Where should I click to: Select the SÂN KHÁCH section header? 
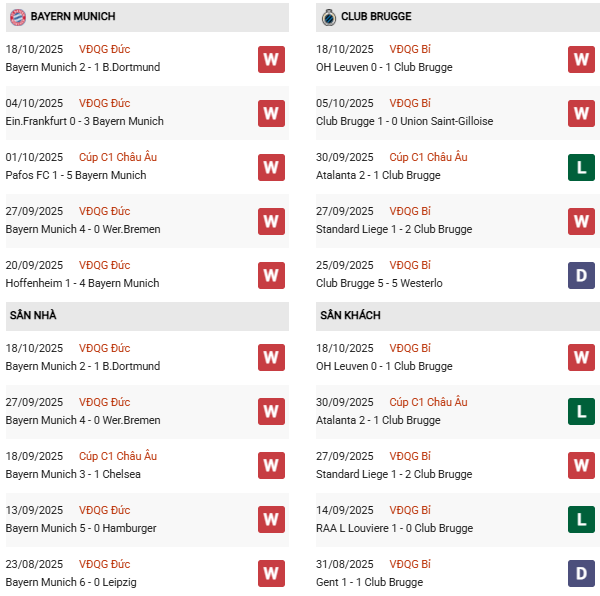point(350,316)
